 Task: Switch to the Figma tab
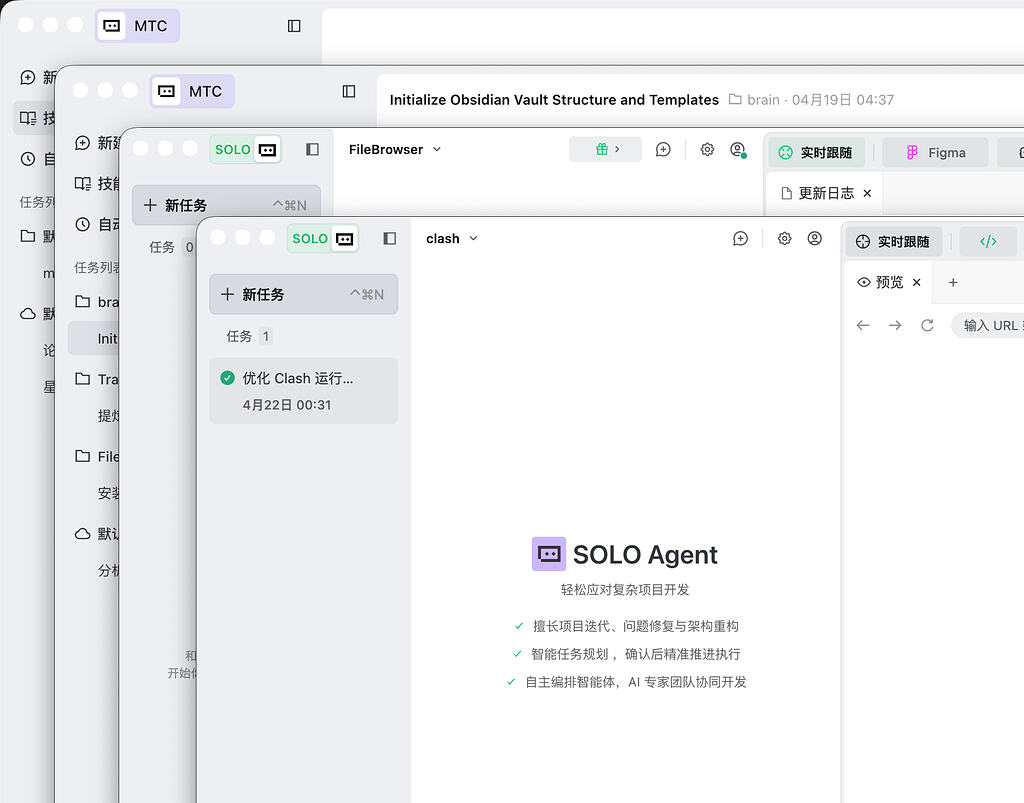pyautogui.click(x=936, y=152)
